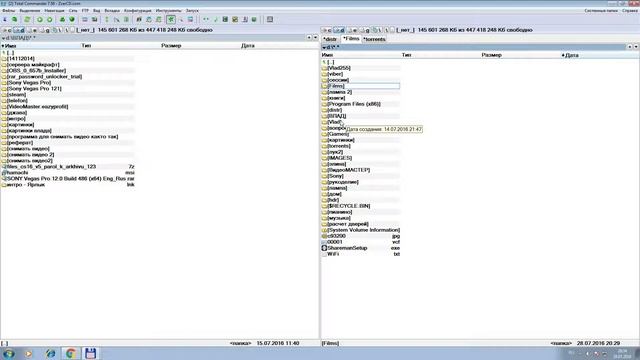Screen dimensions: 640x360
Task: Select drive c in left panel
Action: (7, 30)
